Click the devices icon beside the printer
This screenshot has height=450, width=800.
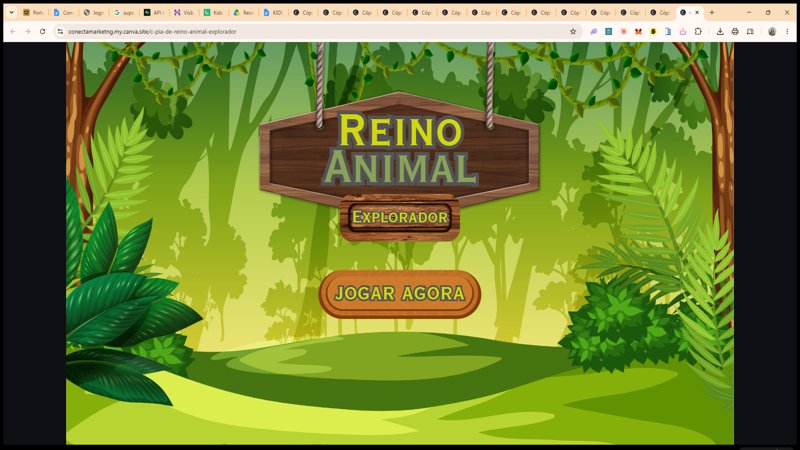750,32
